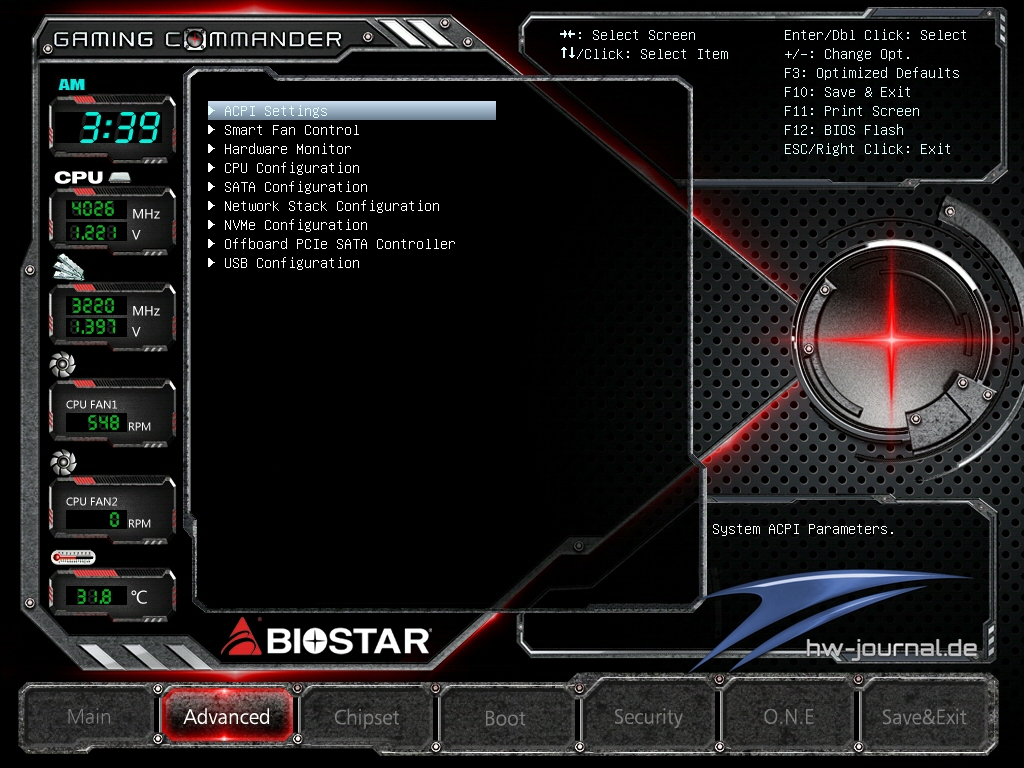Expand arrow beside NVMe Configuration

pos(212,225)
